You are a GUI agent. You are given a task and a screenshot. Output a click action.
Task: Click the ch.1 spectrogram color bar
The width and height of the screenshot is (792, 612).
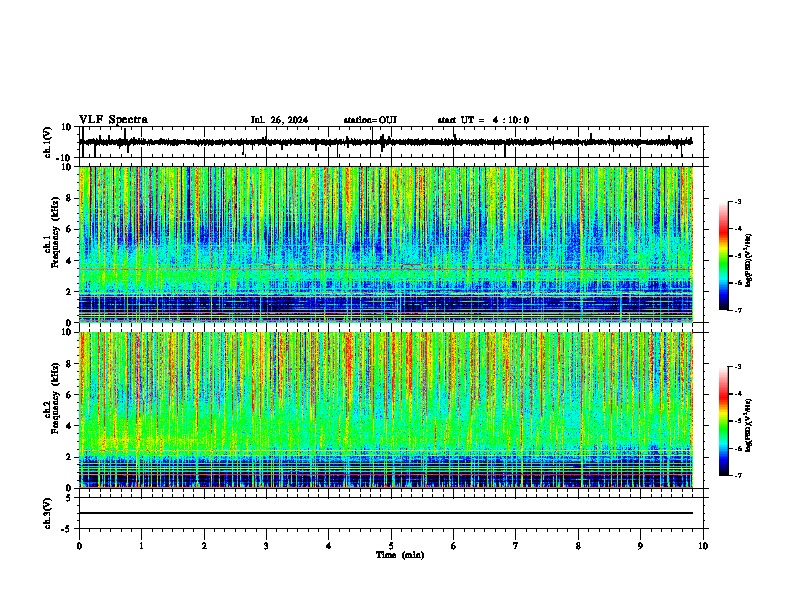point(724,256)
